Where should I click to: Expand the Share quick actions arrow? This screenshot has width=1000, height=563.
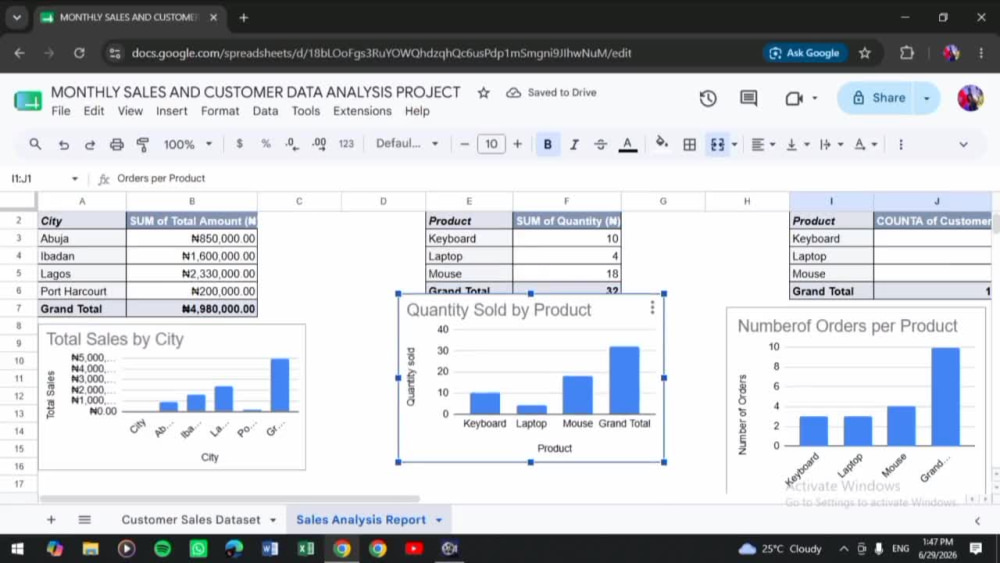click(927, 98)
